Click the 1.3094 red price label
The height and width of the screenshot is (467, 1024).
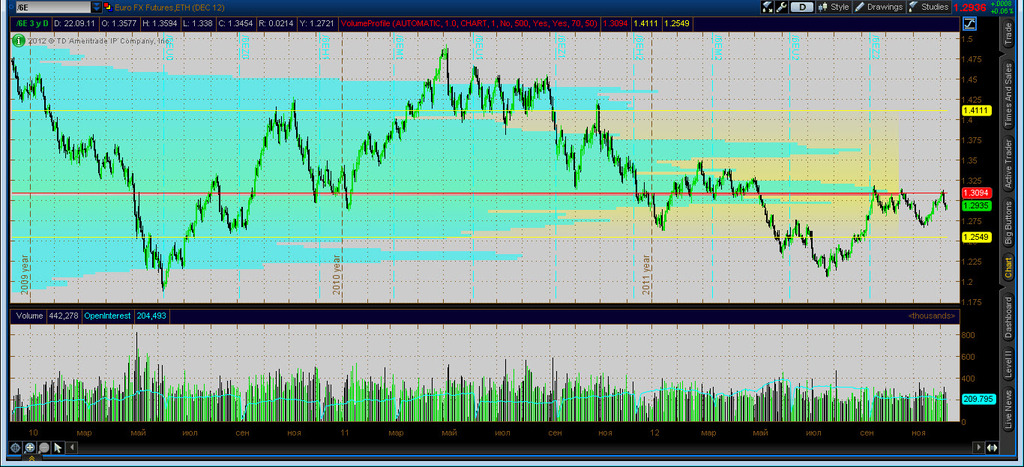pyautogui.click(x=977, y=193)
